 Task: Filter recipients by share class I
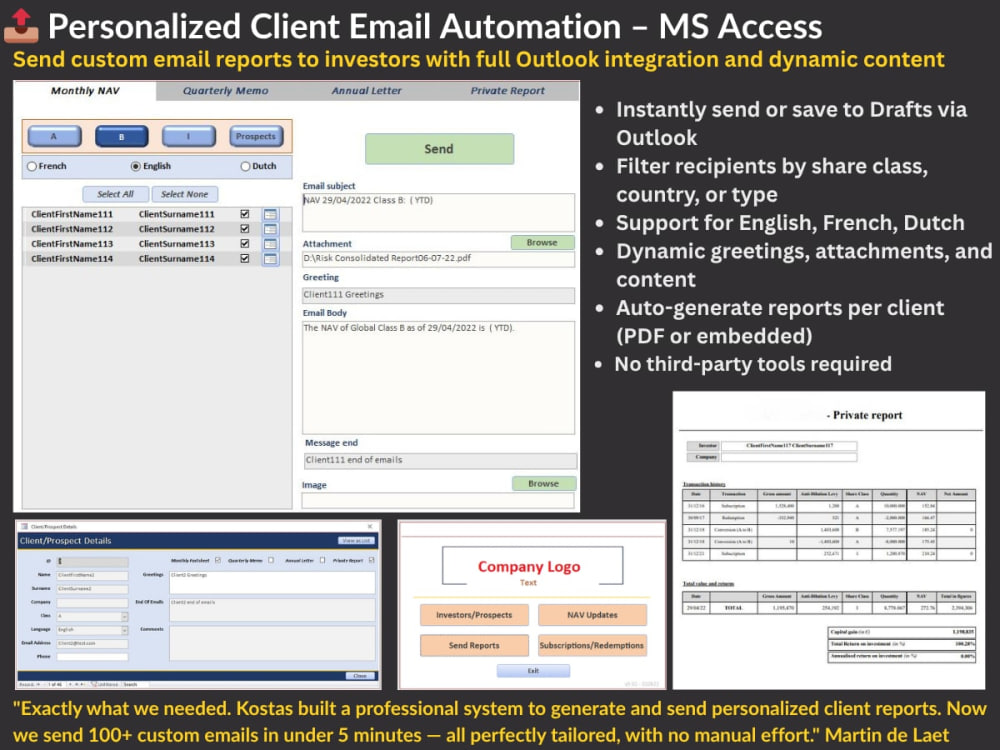tap(189, 136)
